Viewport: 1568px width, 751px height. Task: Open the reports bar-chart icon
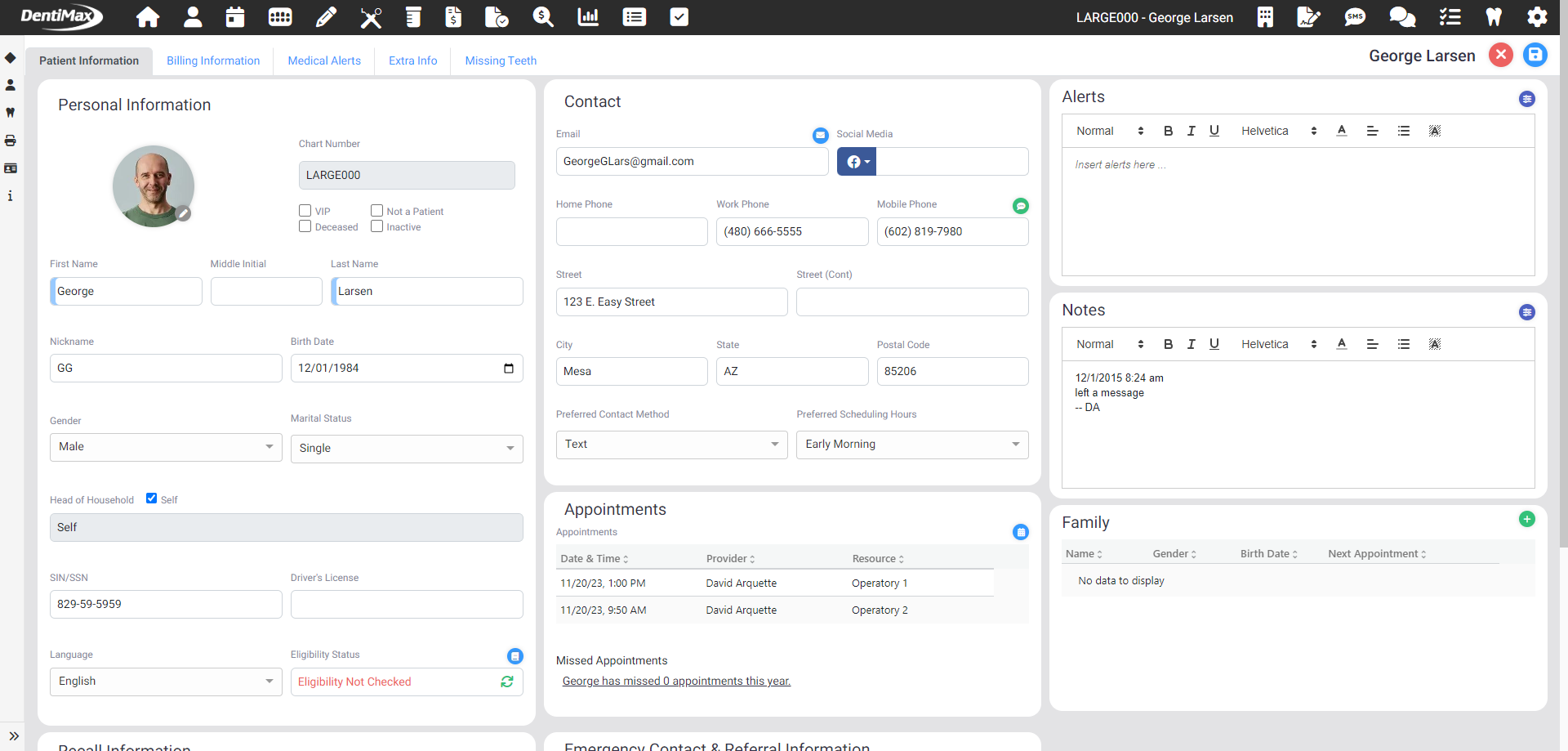[x=588, y=17]
